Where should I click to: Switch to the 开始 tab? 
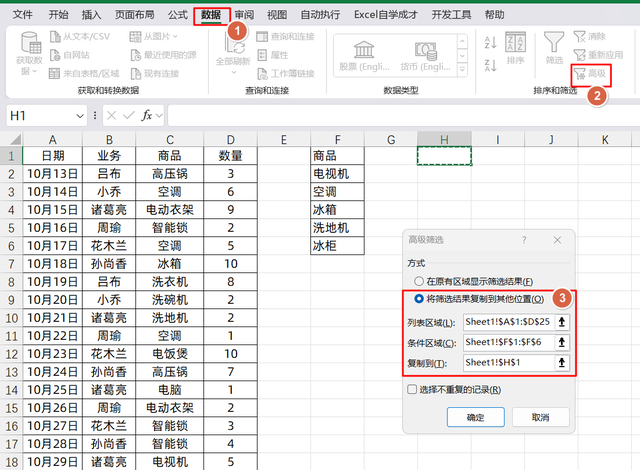coord(58,15)
